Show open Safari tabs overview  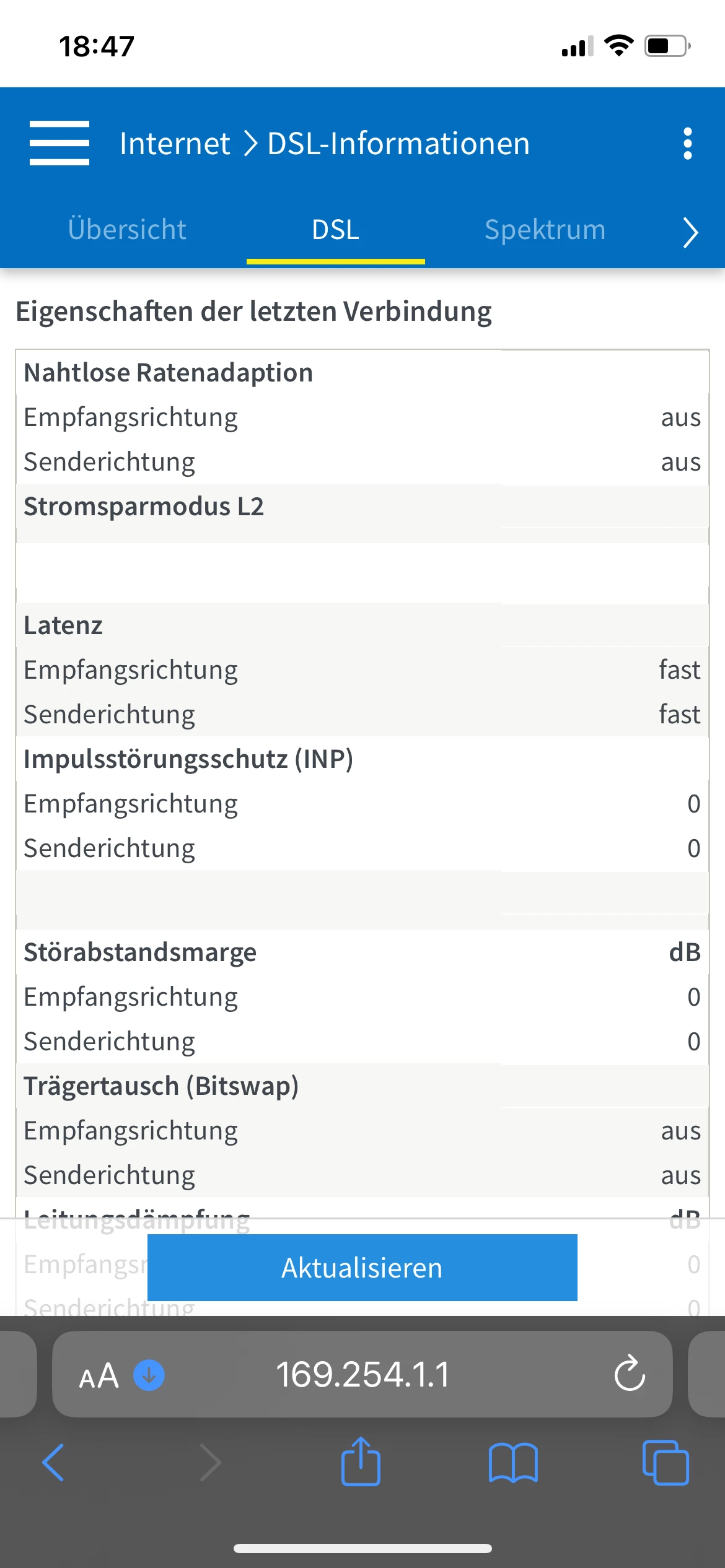pos(666,1463)
